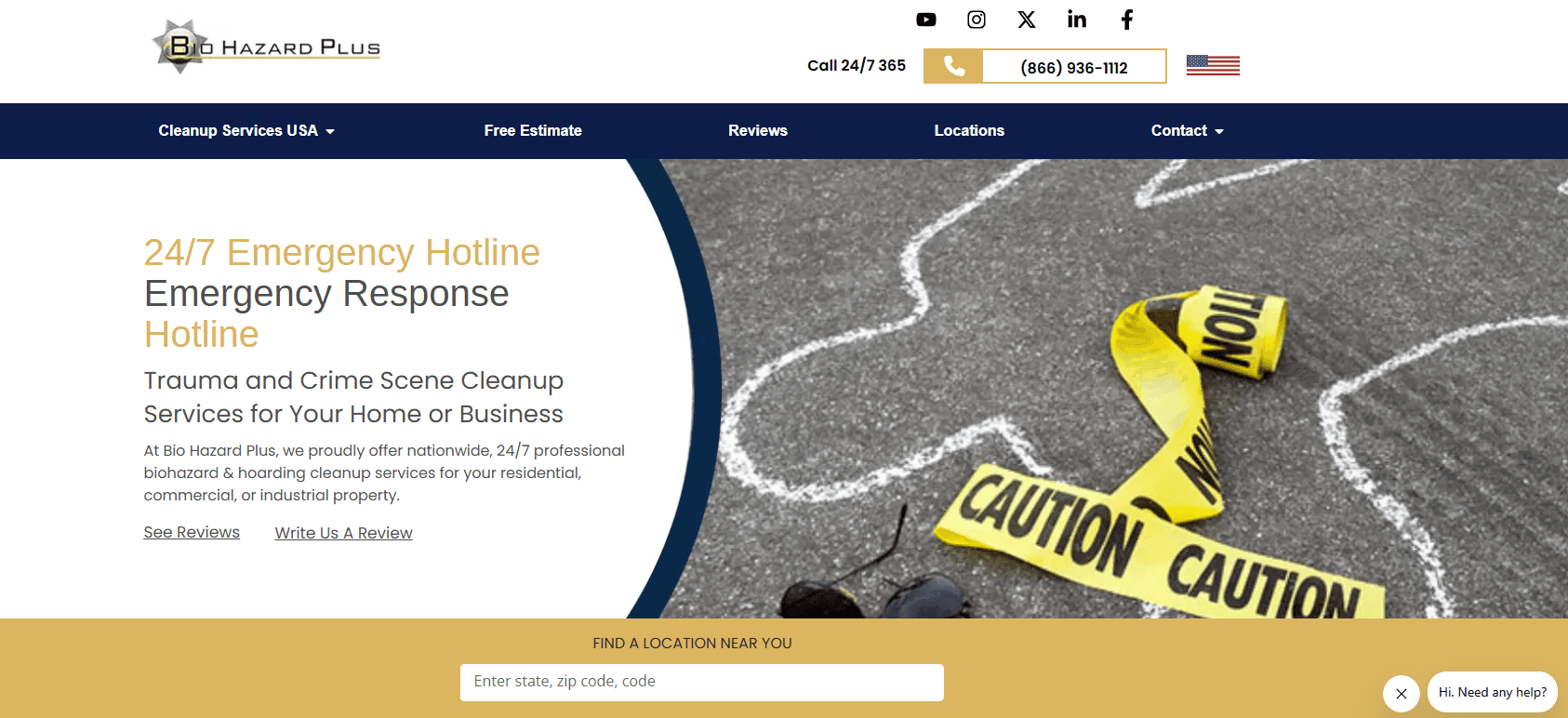Open the Instagram social icon
Image resolution: width=1568 pixels, height=718 pixels.
(x=977, y=20)
